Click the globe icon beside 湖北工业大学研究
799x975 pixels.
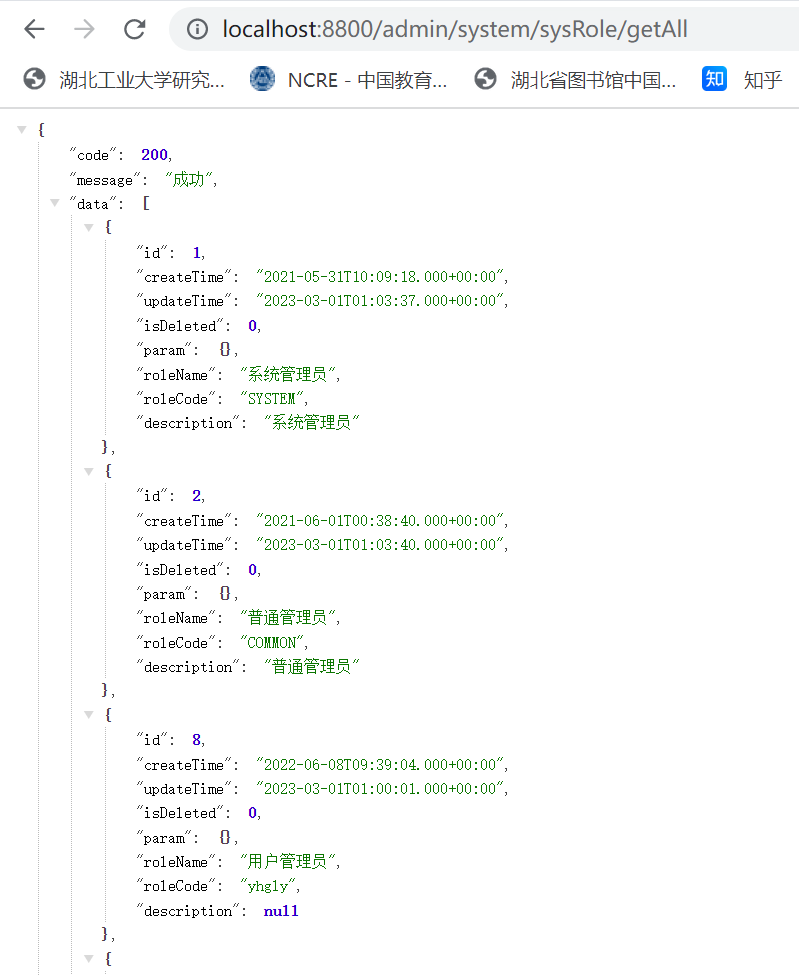[34, 79]
